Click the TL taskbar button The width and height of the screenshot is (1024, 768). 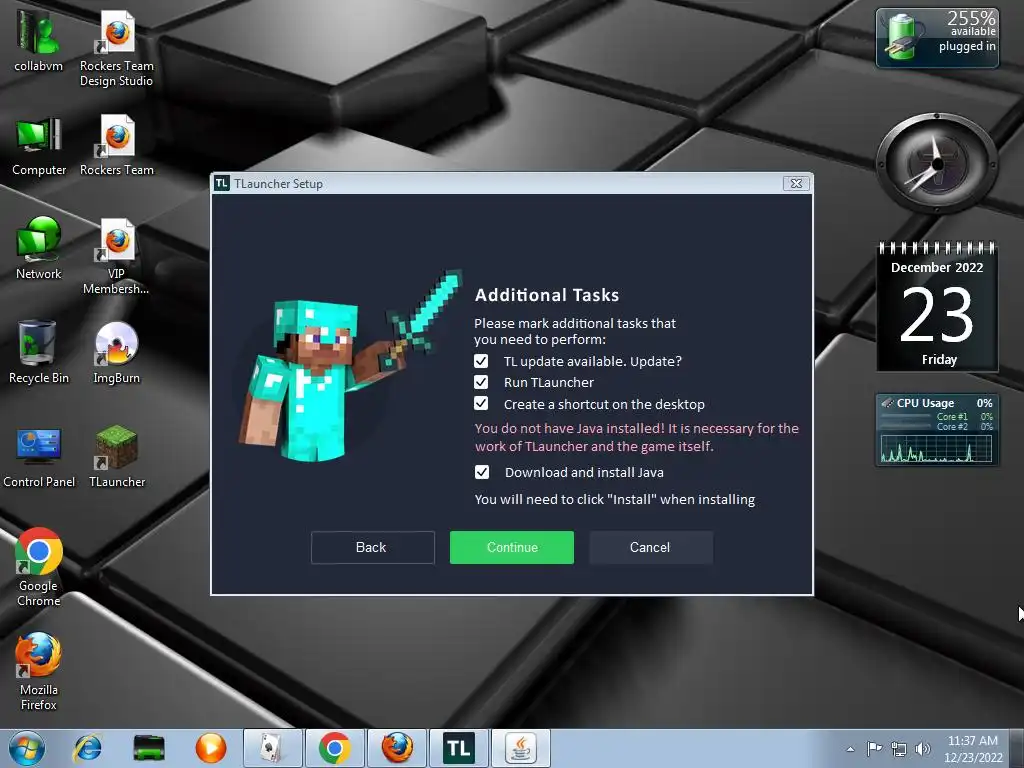(x=458, y=748)
